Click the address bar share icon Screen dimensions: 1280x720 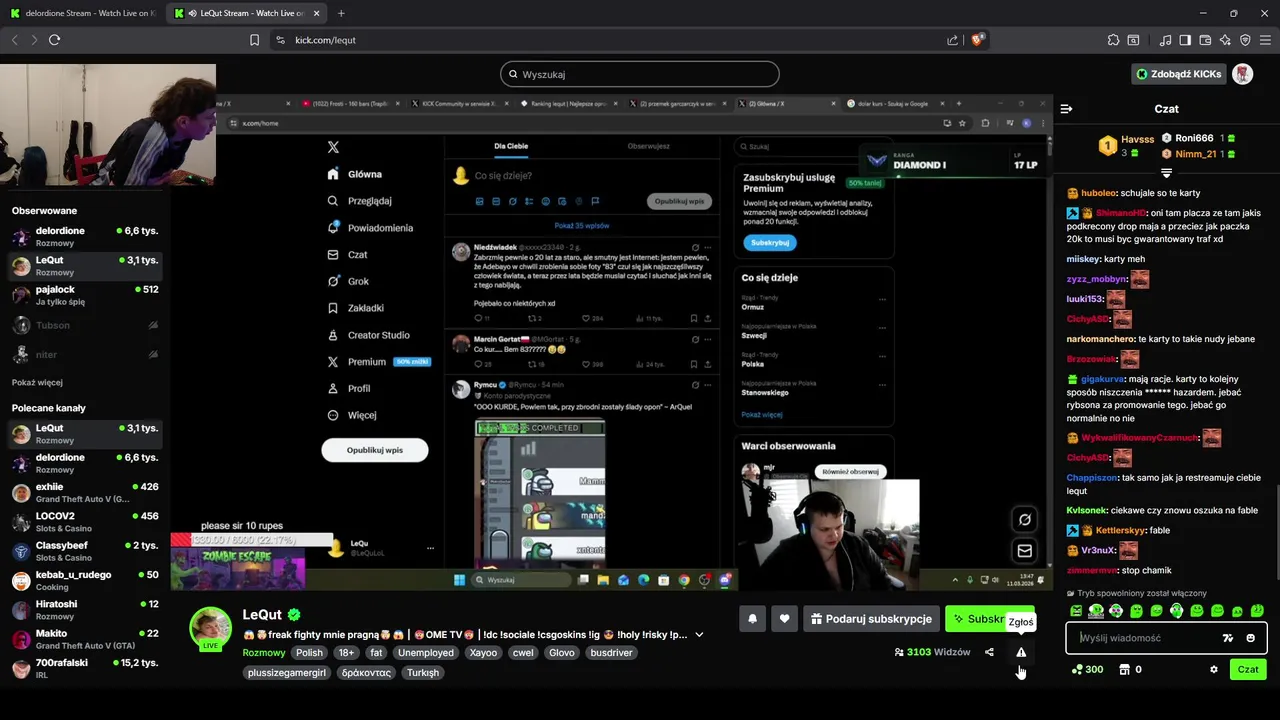pyautogui.click(x=952, y=40)
